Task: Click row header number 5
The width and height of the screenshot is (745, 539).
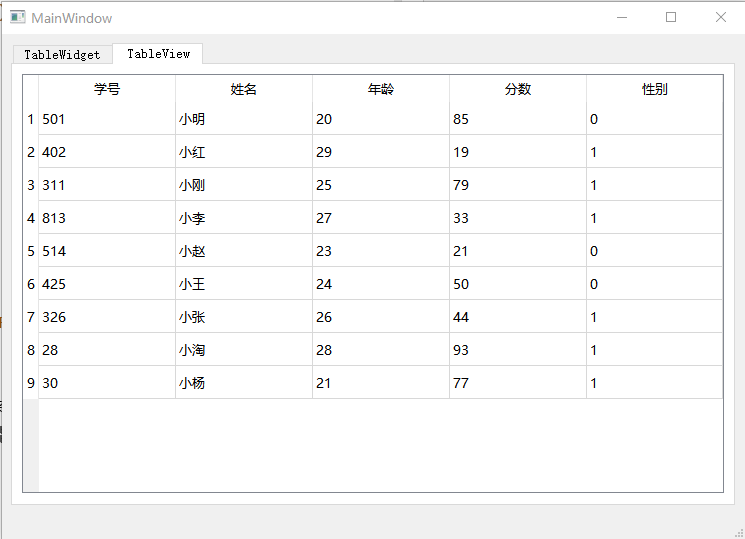Action: click(x=31, y=251)
